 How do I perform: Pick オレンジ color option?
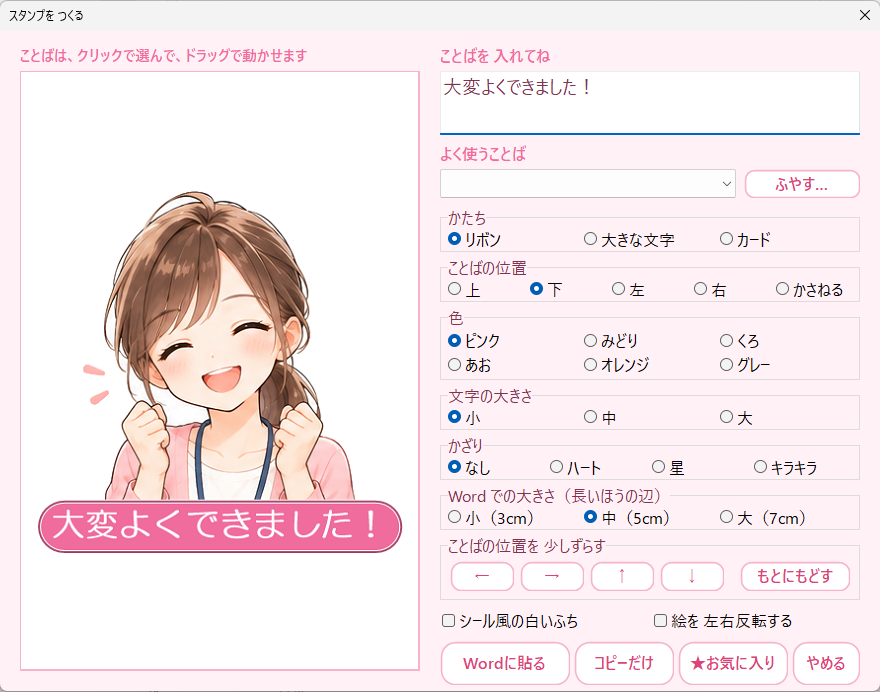tap(616, 365)
